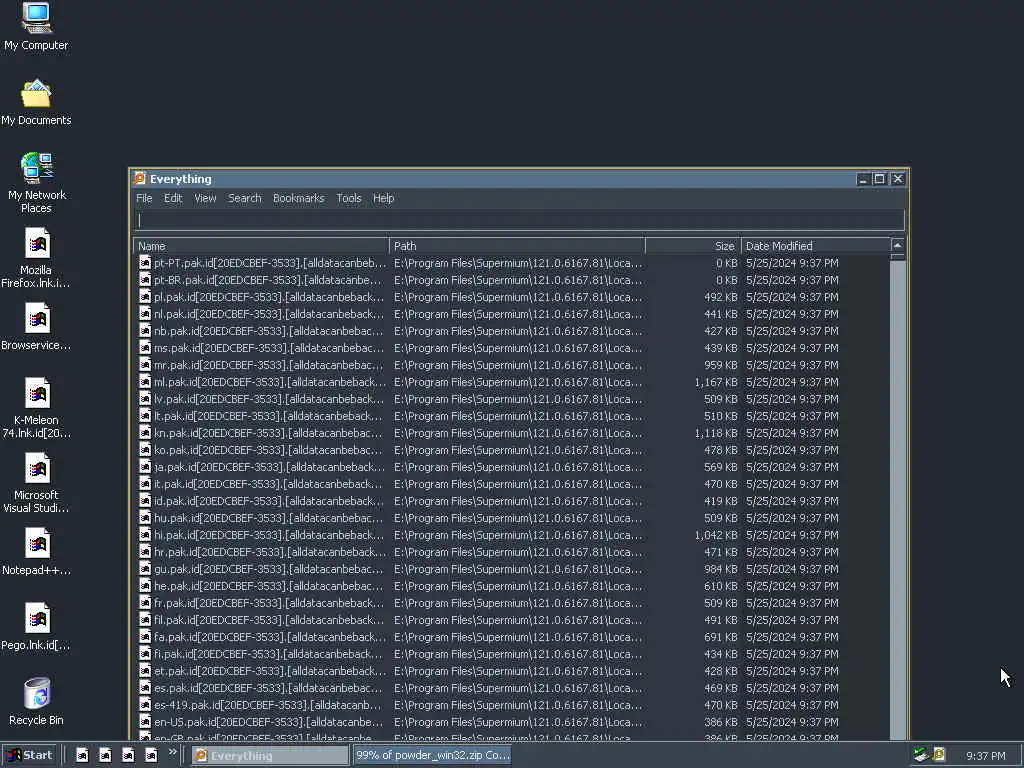Click the second quick launch icon in taskbar
1024x768 pixels.
[105, 755]
